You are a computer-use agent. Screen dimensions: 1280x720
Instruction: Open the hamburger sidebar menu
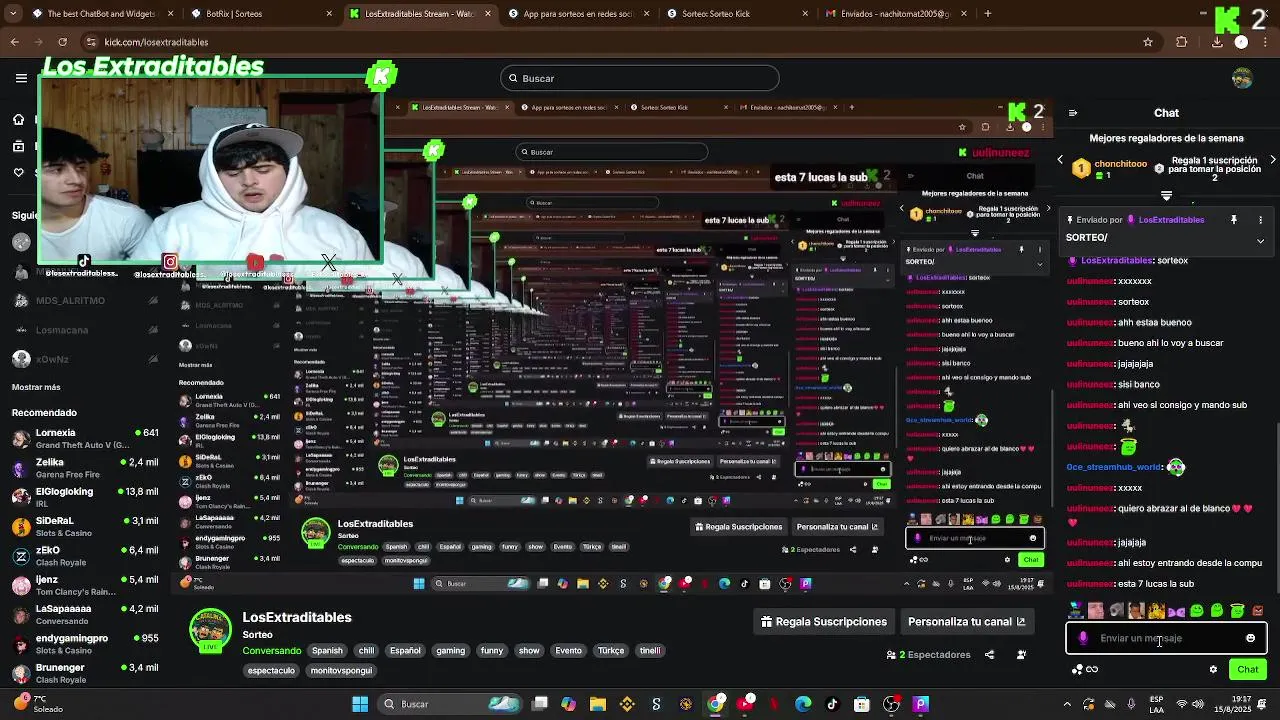[x=21, y=78]
